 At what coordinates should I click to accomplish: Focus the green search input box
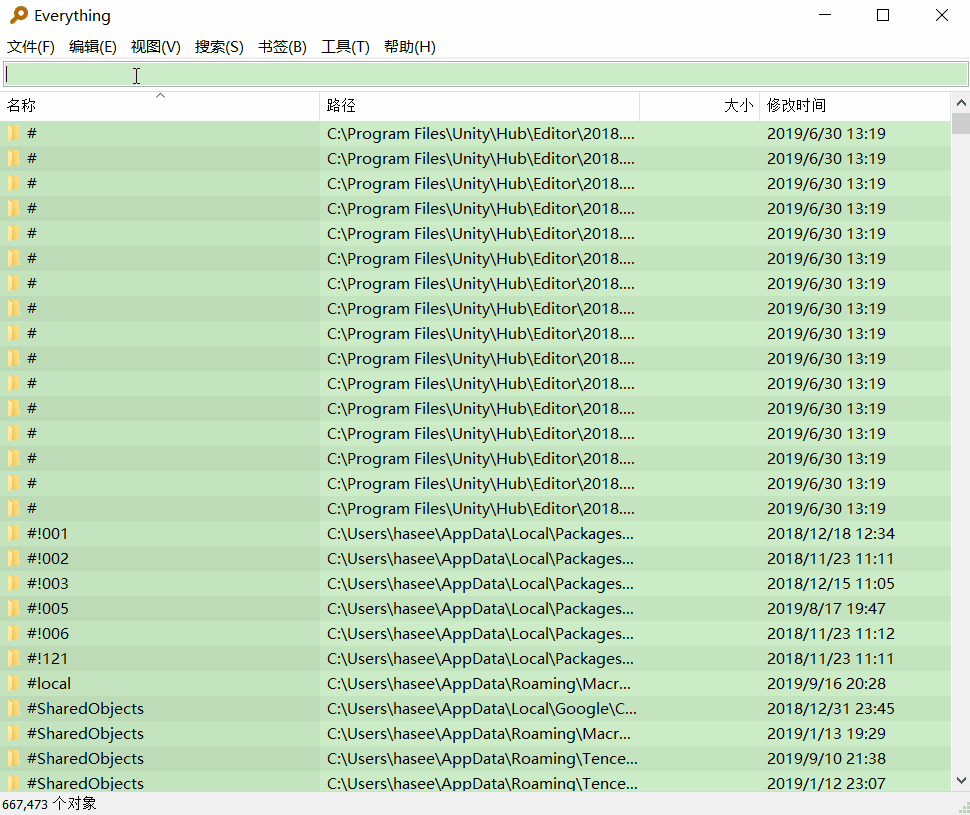pos(486,74)
